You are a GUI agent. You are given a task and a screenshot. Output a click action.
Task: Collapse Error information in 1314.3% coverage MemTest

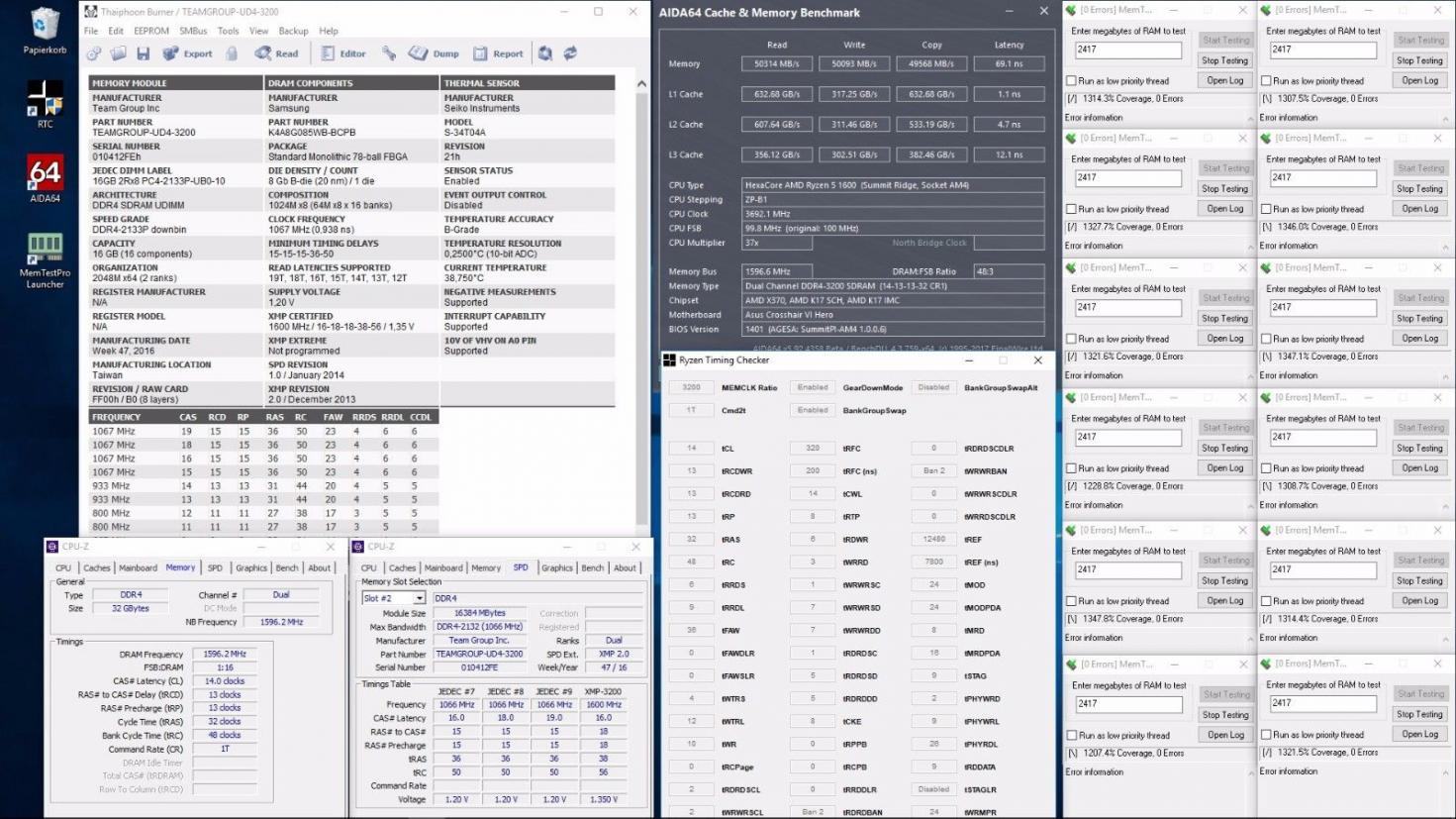[x=1250, y=119]
